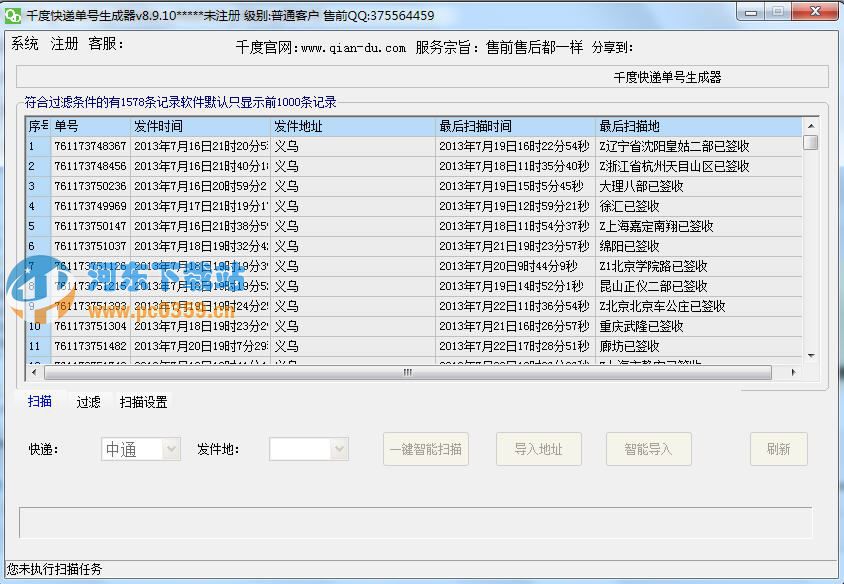
Task: Click the 一键智能扫描 button
Action: pyautogui.click(x=426, y=448)
